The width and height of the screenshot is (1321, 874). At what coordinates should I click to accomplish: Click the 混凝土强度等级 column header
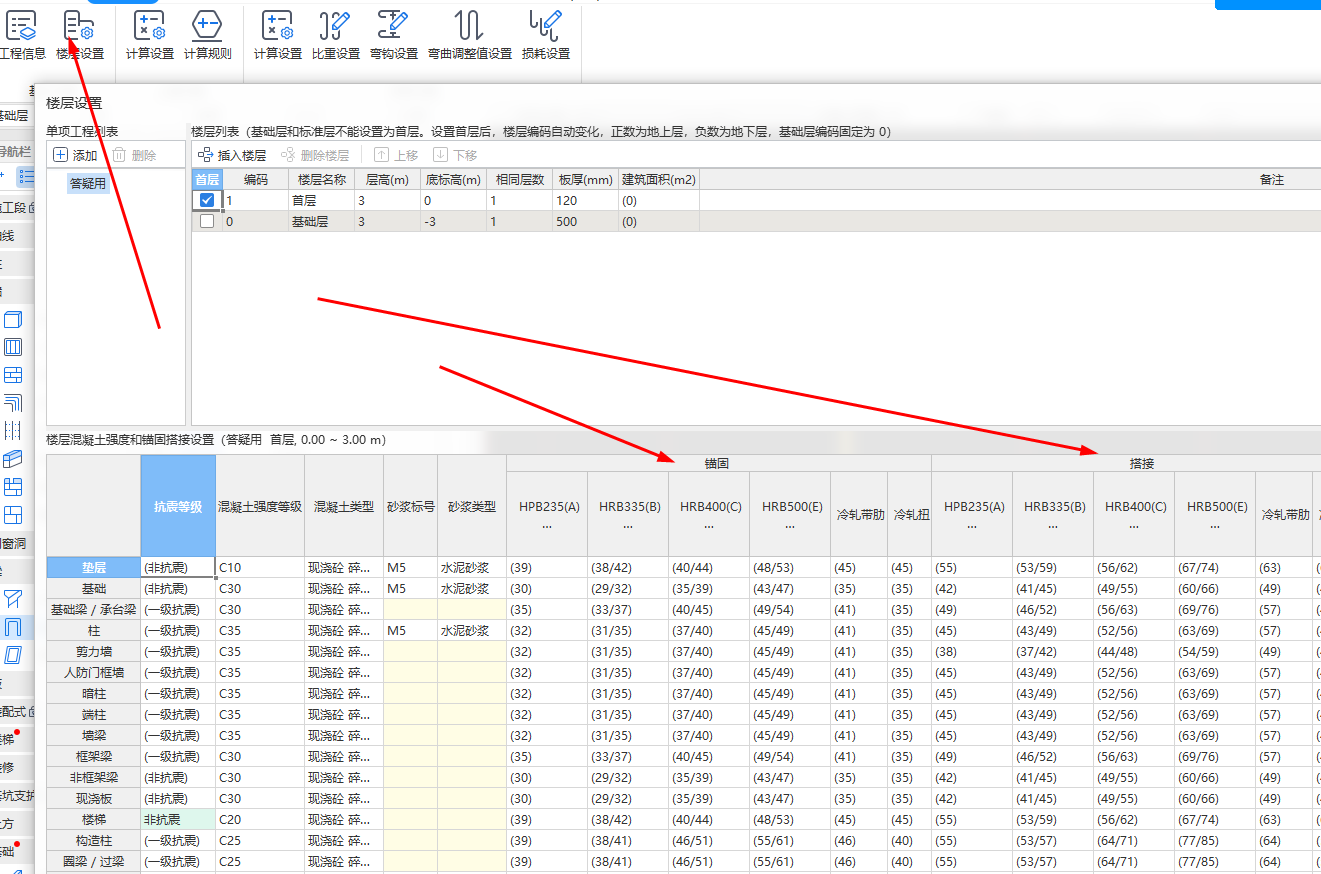point(260,506)
